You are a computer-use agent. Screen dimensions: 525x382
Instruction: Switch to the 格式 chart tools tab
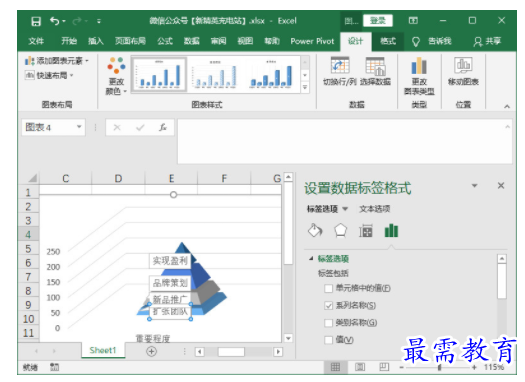coord(388,41)
